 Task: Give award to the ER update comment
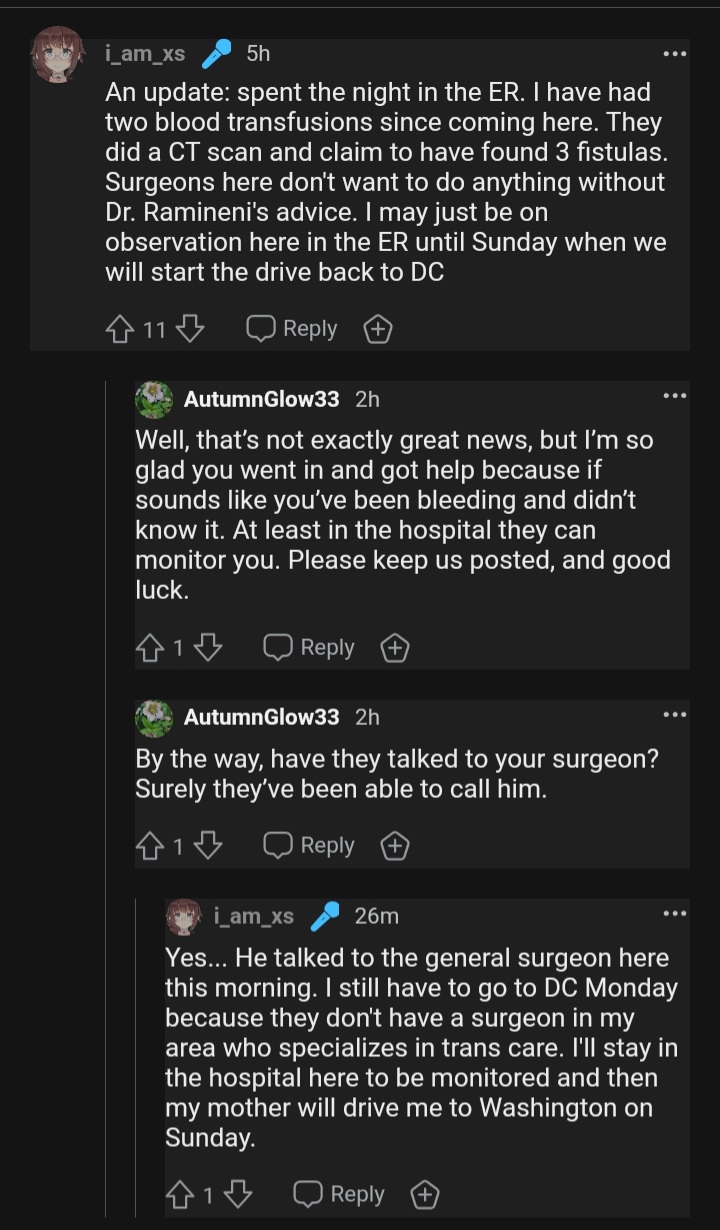coord(377,329)
